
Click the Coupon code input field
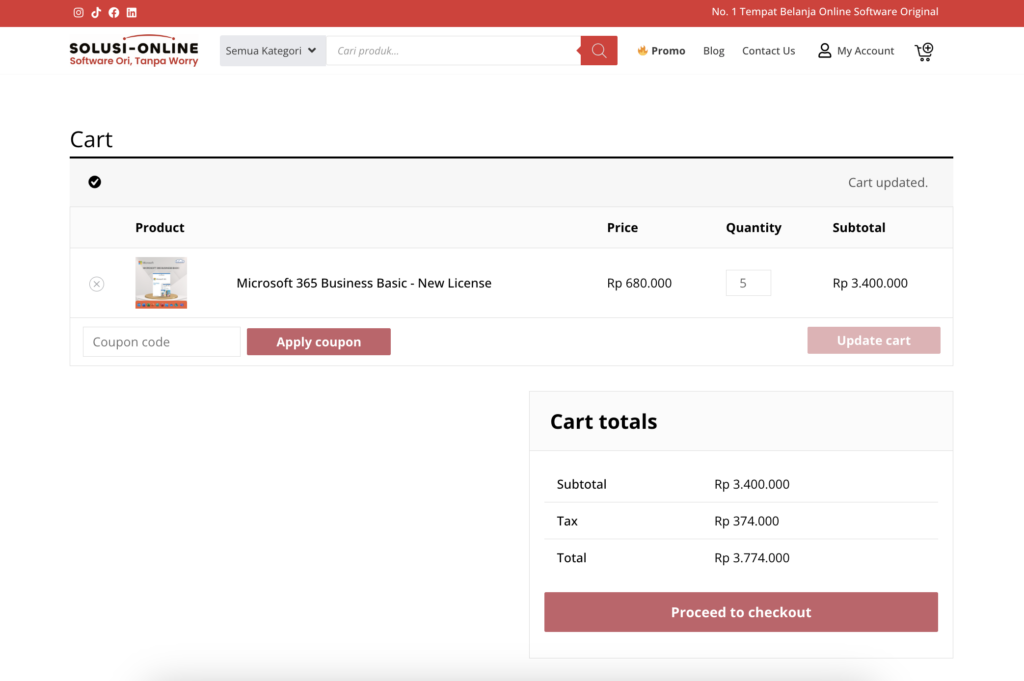click(x=161, y=341)
